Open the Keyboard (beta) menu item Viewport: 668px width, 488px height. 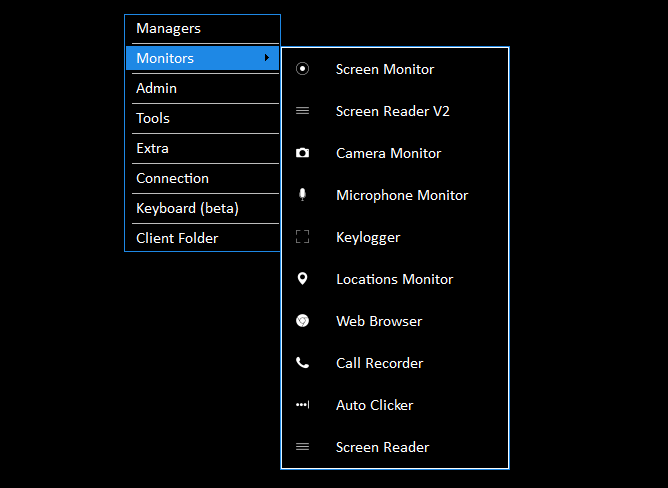click(187, 208)
